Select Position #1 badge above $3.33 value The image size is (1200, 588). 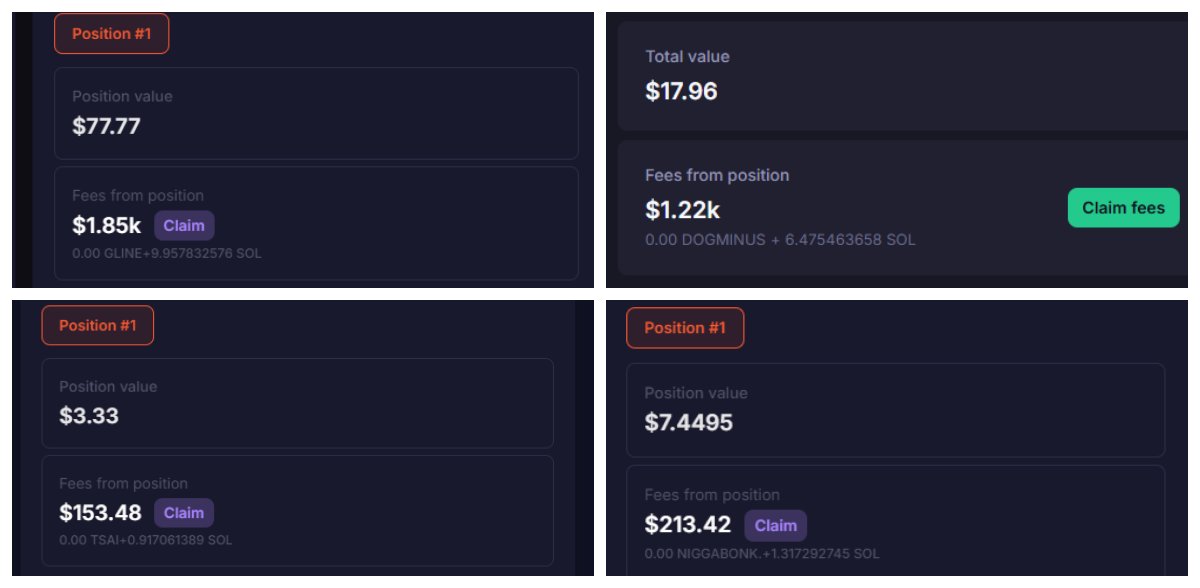pyautogui.click(x=98, y=325)
